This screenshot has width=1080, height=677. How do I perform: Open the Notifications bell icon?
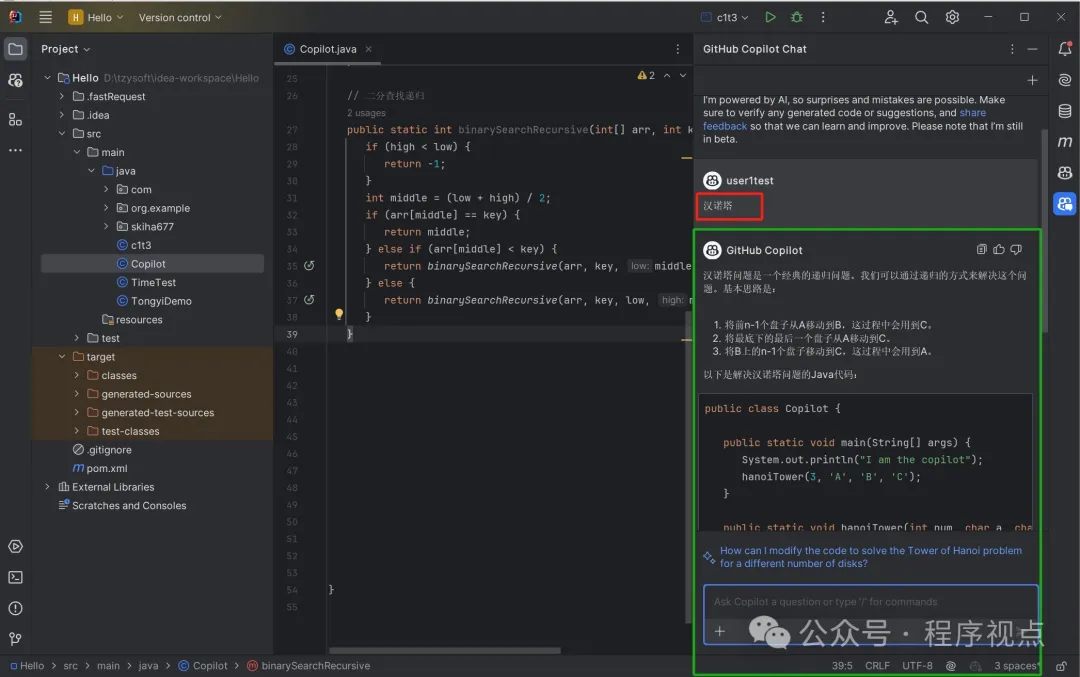(x=1065, y=49)
